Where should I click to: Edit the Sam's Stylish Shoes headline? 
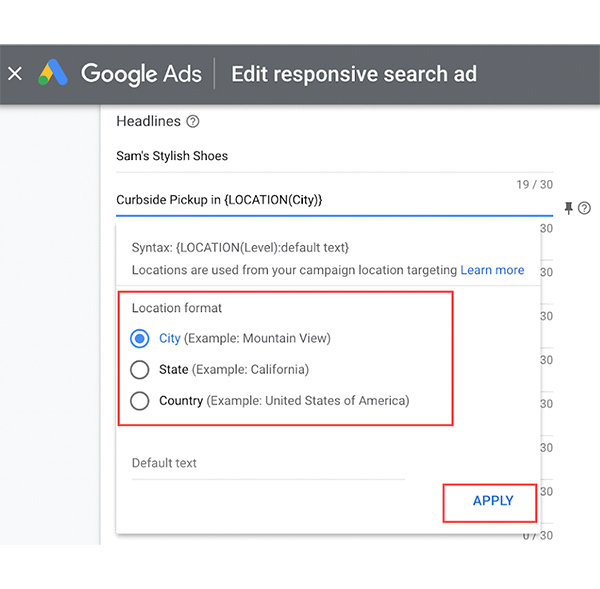pos(334,156)
